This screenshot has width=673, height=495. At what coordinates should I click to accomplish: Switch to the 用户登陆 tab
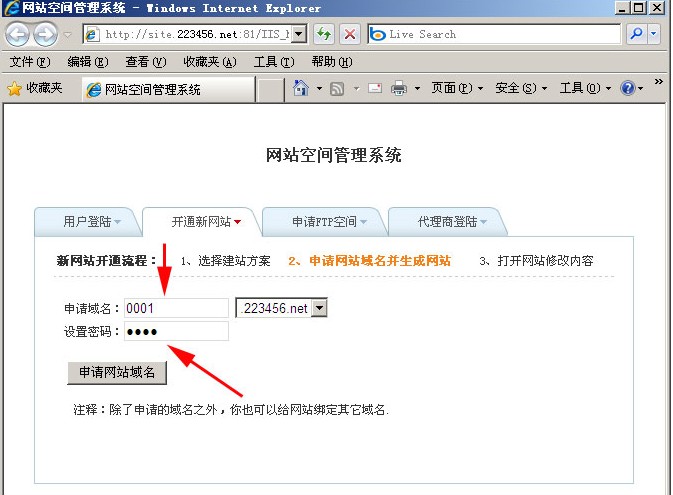coord(91,221)
